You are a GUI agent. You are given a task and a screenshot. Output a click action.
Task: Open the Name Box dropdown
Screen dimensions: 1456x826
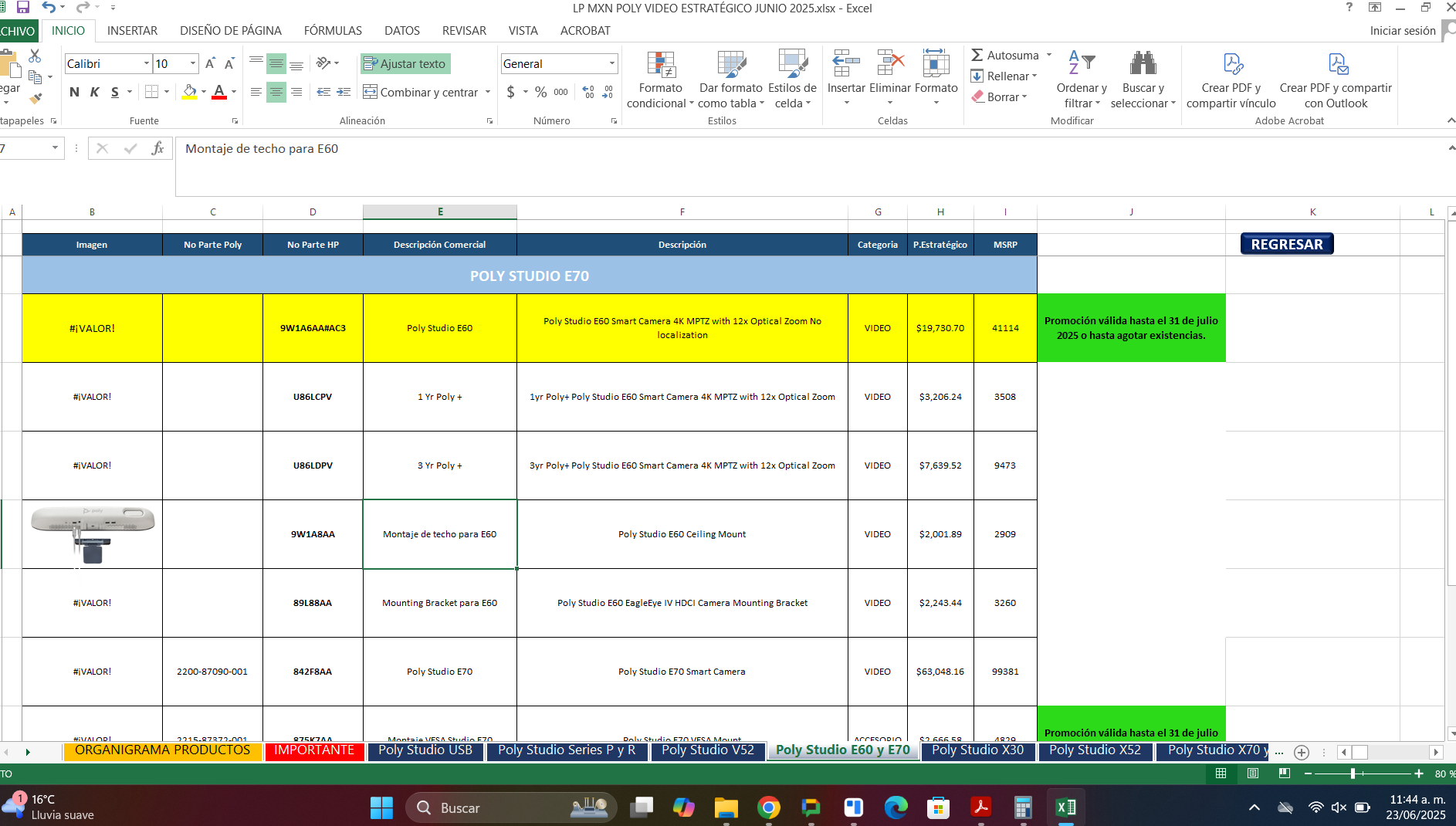click(56, 148)
